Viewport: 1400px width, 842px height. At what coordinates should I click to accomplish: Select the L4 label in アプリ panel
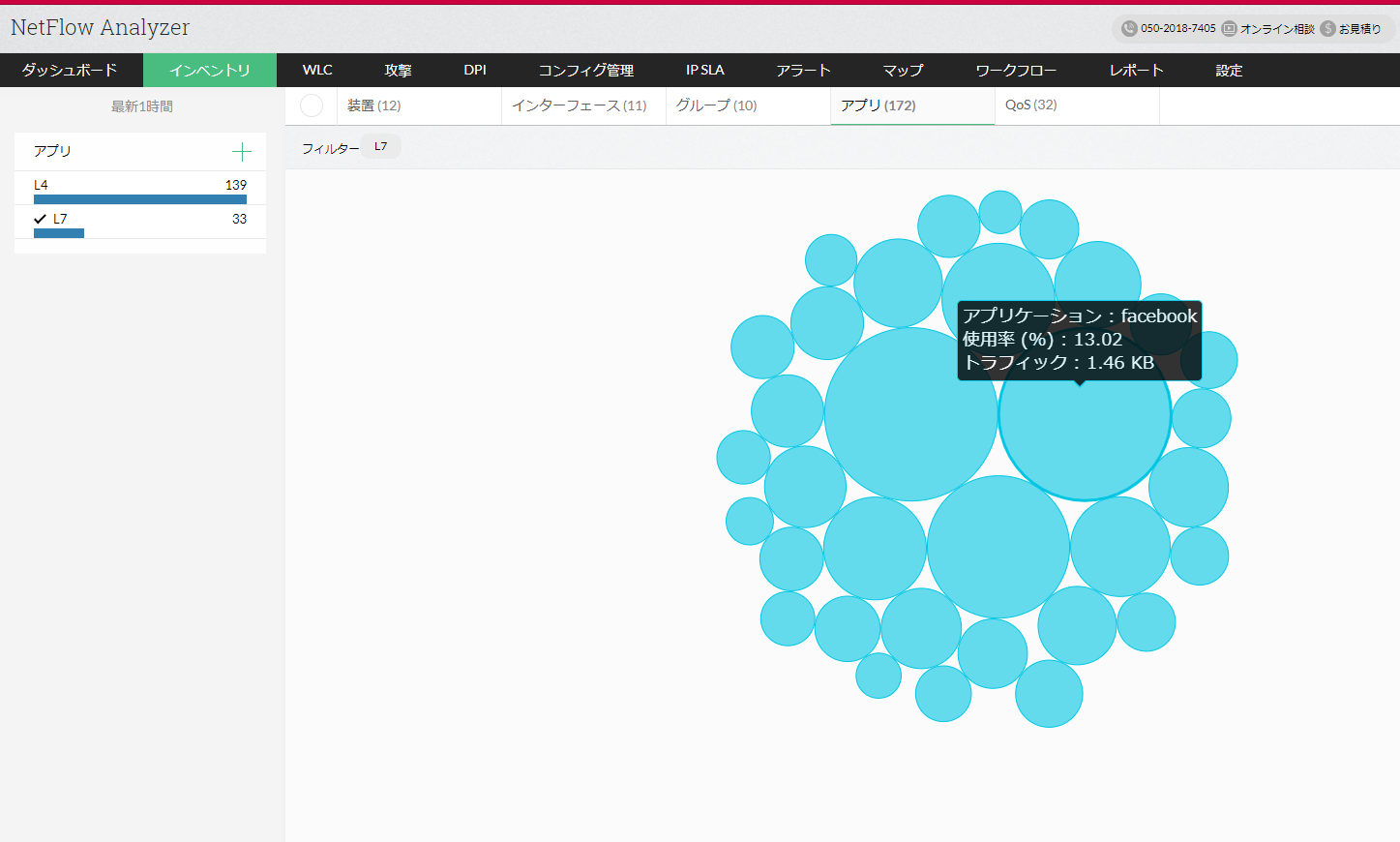[41, 185]
